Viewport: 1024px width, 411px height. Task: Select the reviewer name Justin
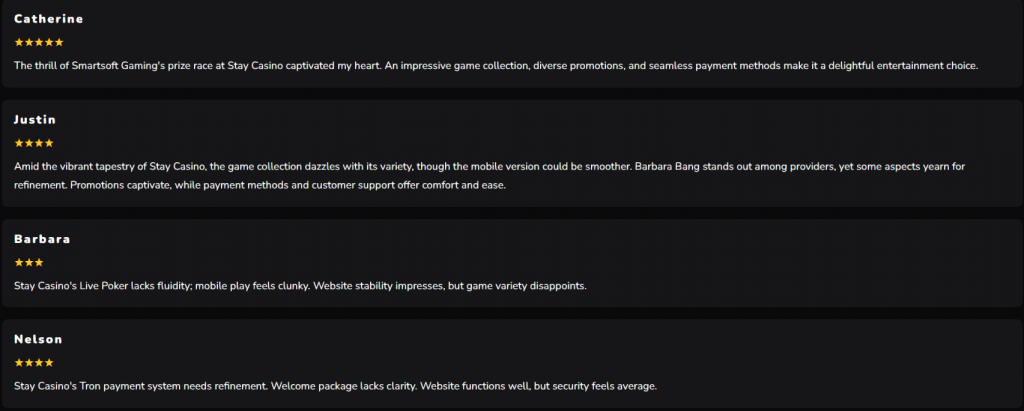pos(35,120)
